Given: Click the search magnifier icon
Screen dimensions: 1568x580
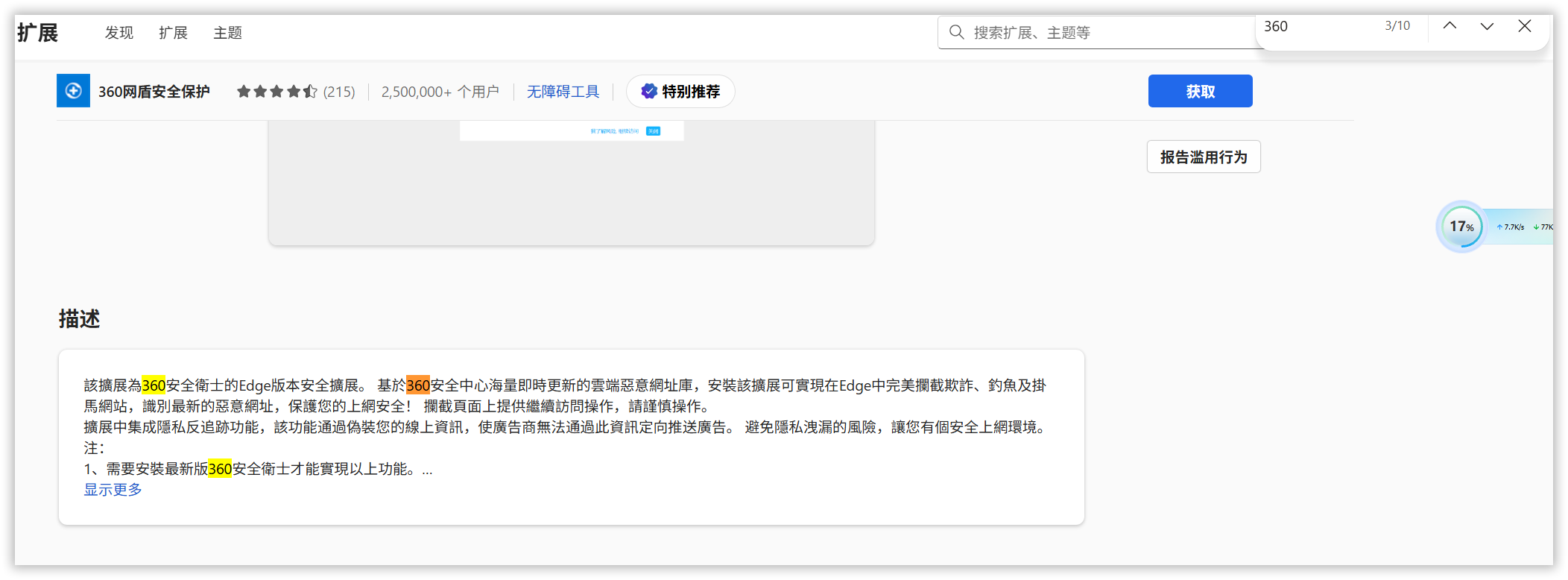Looking at the screenshot, I should [x=956, y=32].
